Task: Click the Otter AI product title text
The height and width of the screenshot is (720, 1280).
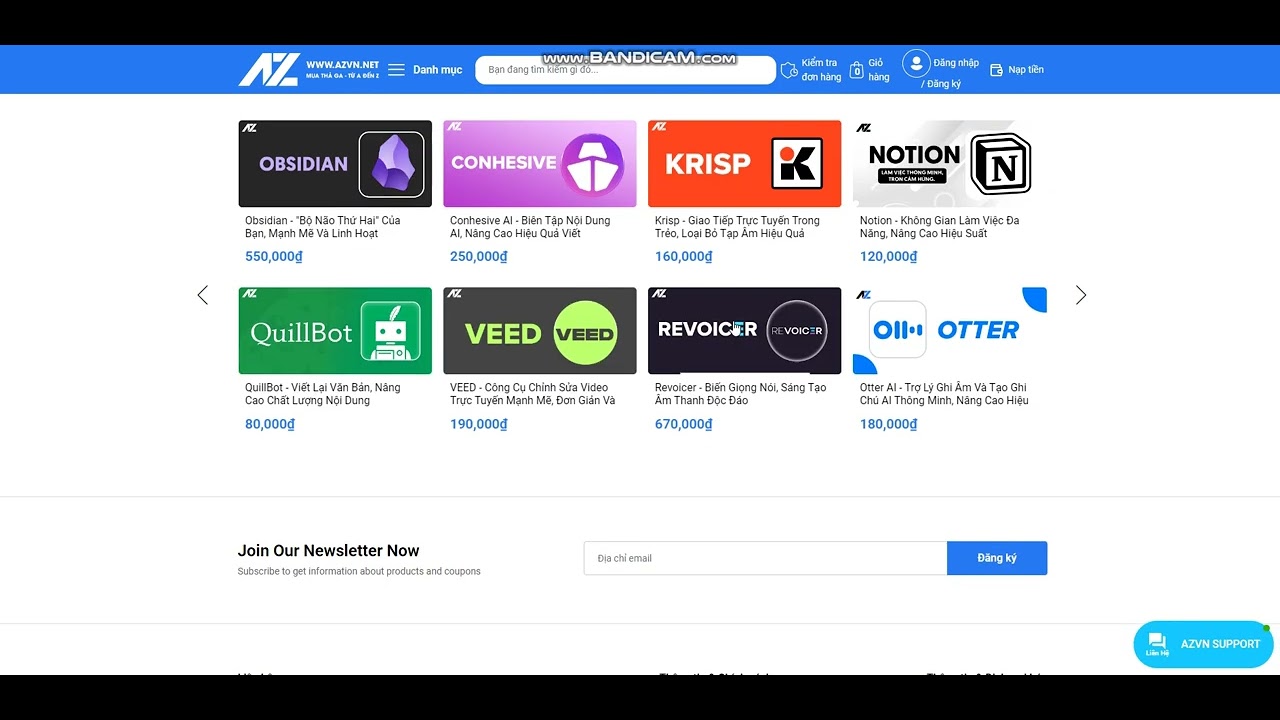Action: pyautogui.click(x=944, y=394)
